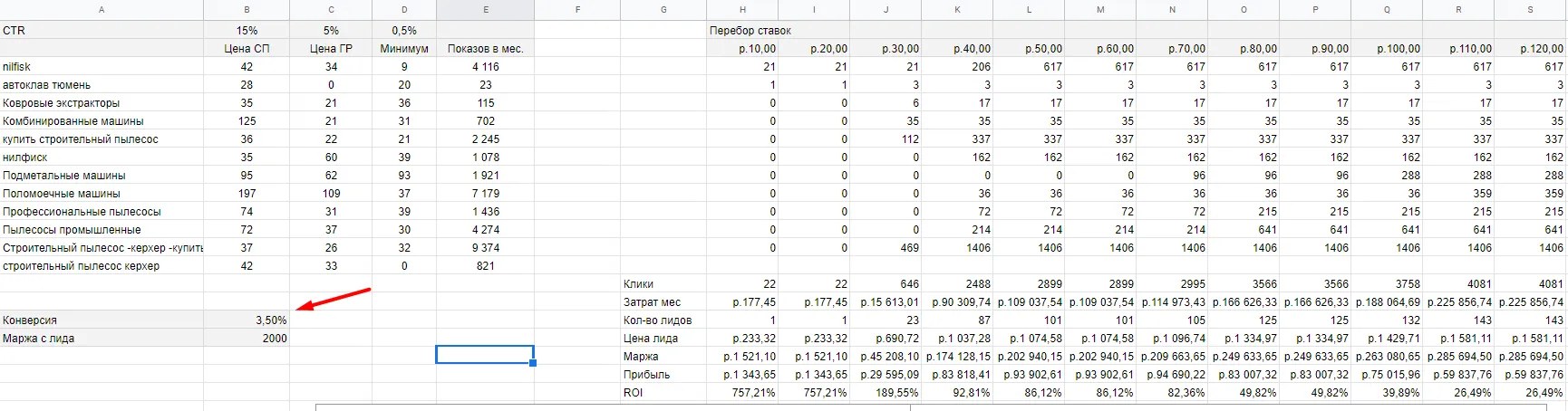
Task: Click the 189,55% ROI cell
Action: pyautogui.click(x=886, y=392)
